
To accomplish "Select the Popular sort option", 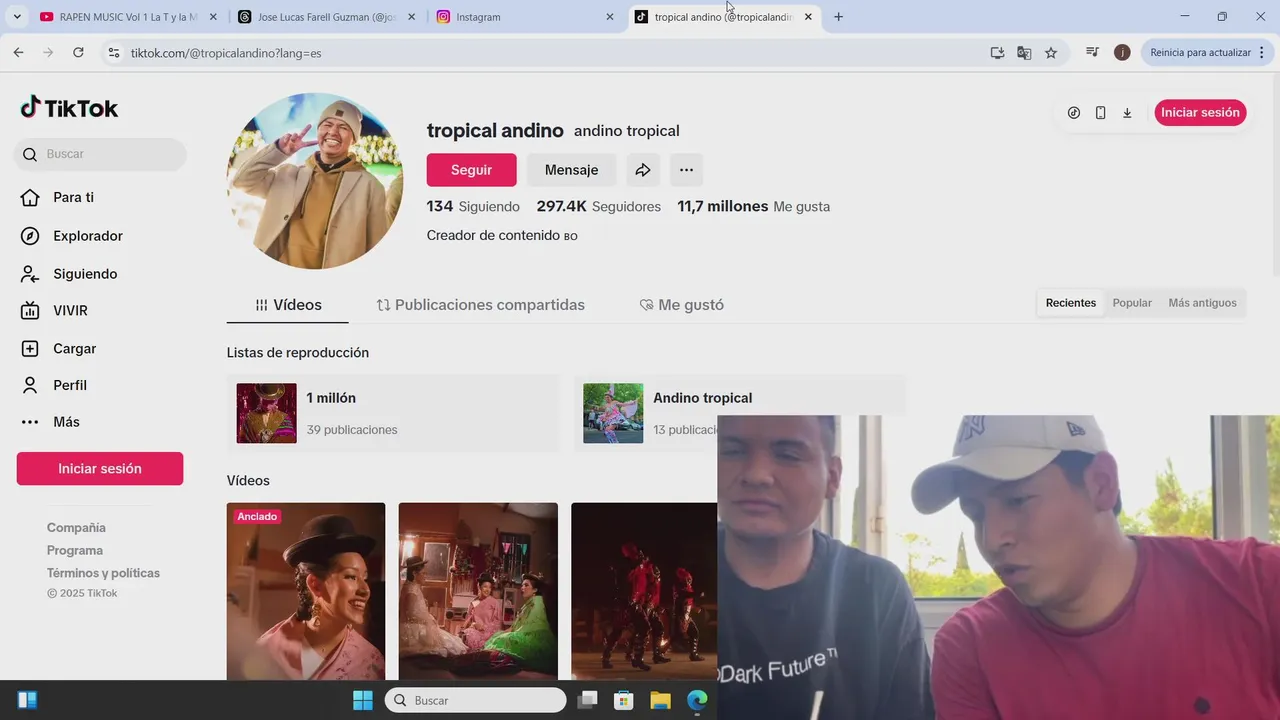I will point(1132,303).
